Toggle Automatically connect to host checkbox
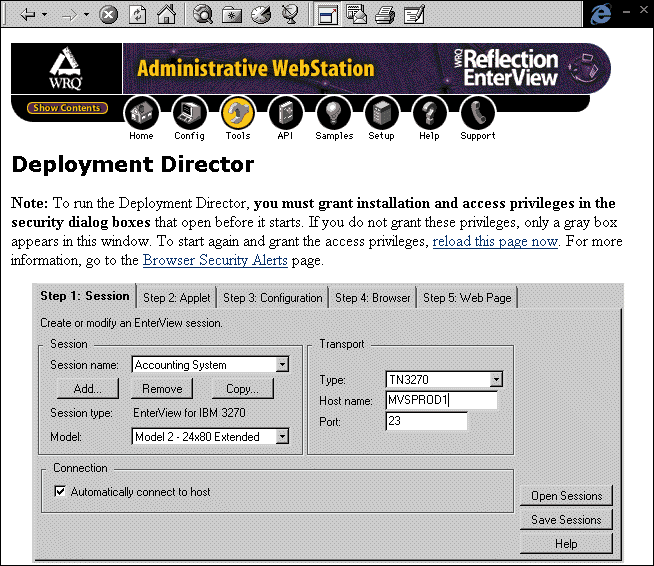Screen dimensions: 654x566 tap(60, 491)
